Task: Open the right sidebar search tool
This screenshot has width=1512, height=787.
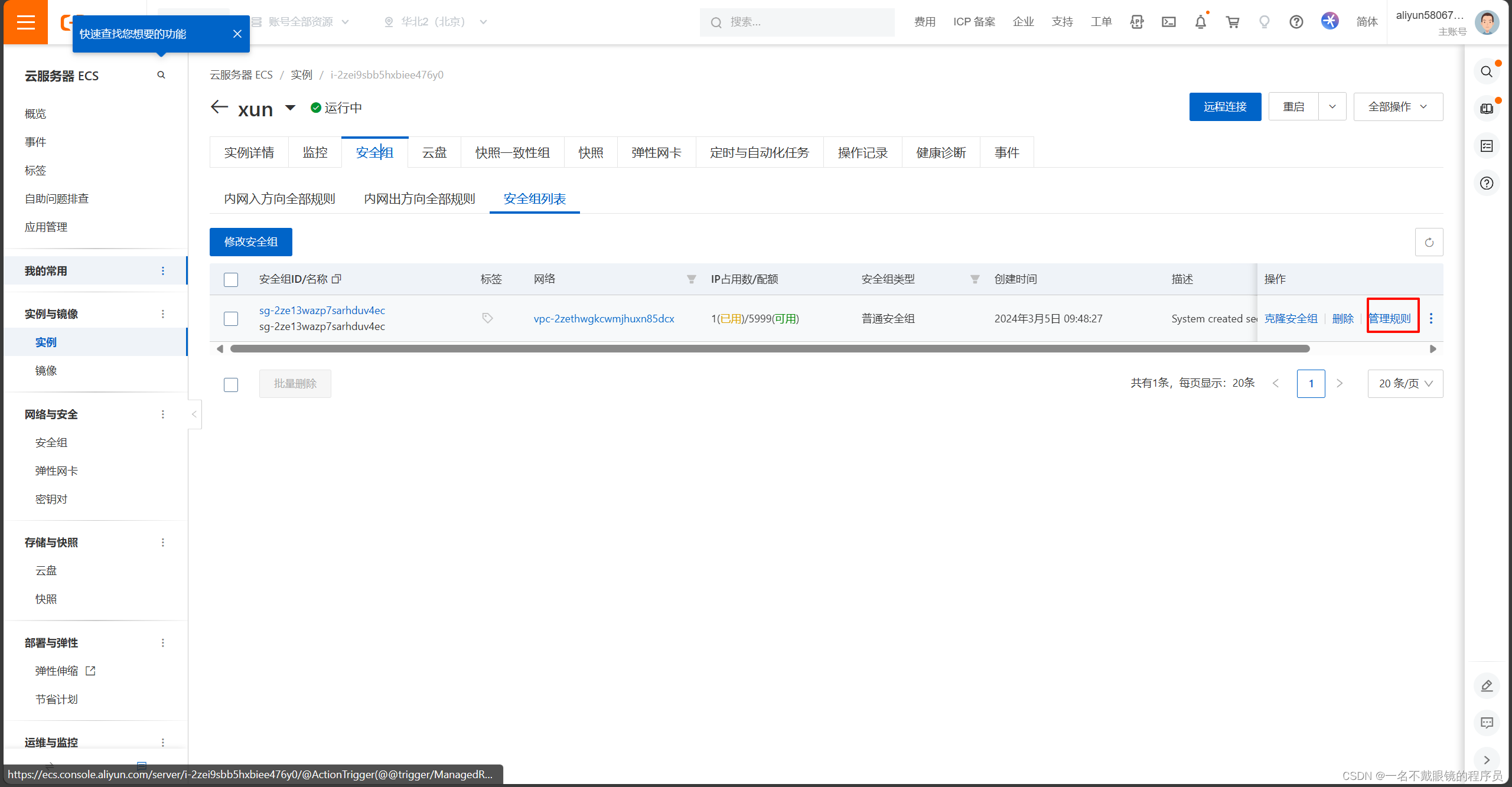Action: [x=1487, y=72]
